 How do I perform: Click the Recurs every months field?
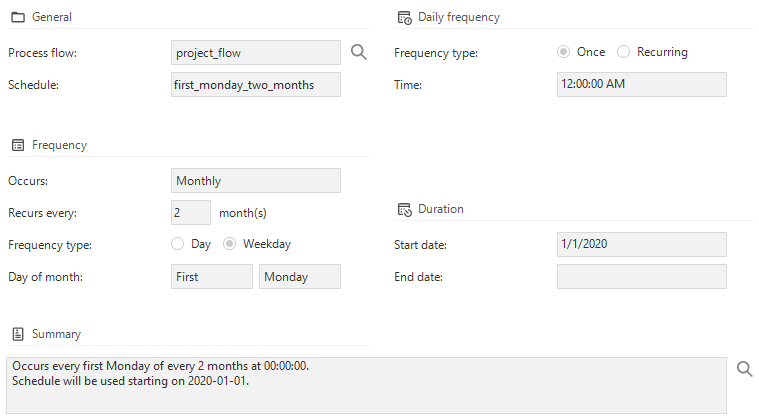191,213
